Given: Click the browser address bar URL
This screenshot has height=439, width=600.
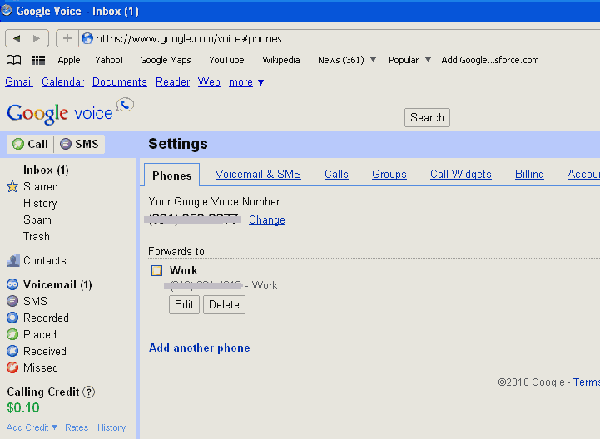Looking at the screenshot, I should click(x=189, y=39).
